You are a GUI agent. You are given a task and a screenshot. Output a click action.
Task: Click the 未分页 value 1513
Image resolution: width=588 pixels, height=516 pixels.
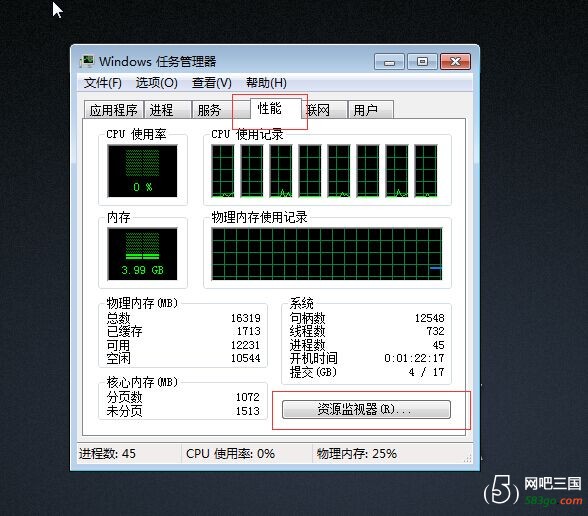pyautogui.click(x=248, y=411)
